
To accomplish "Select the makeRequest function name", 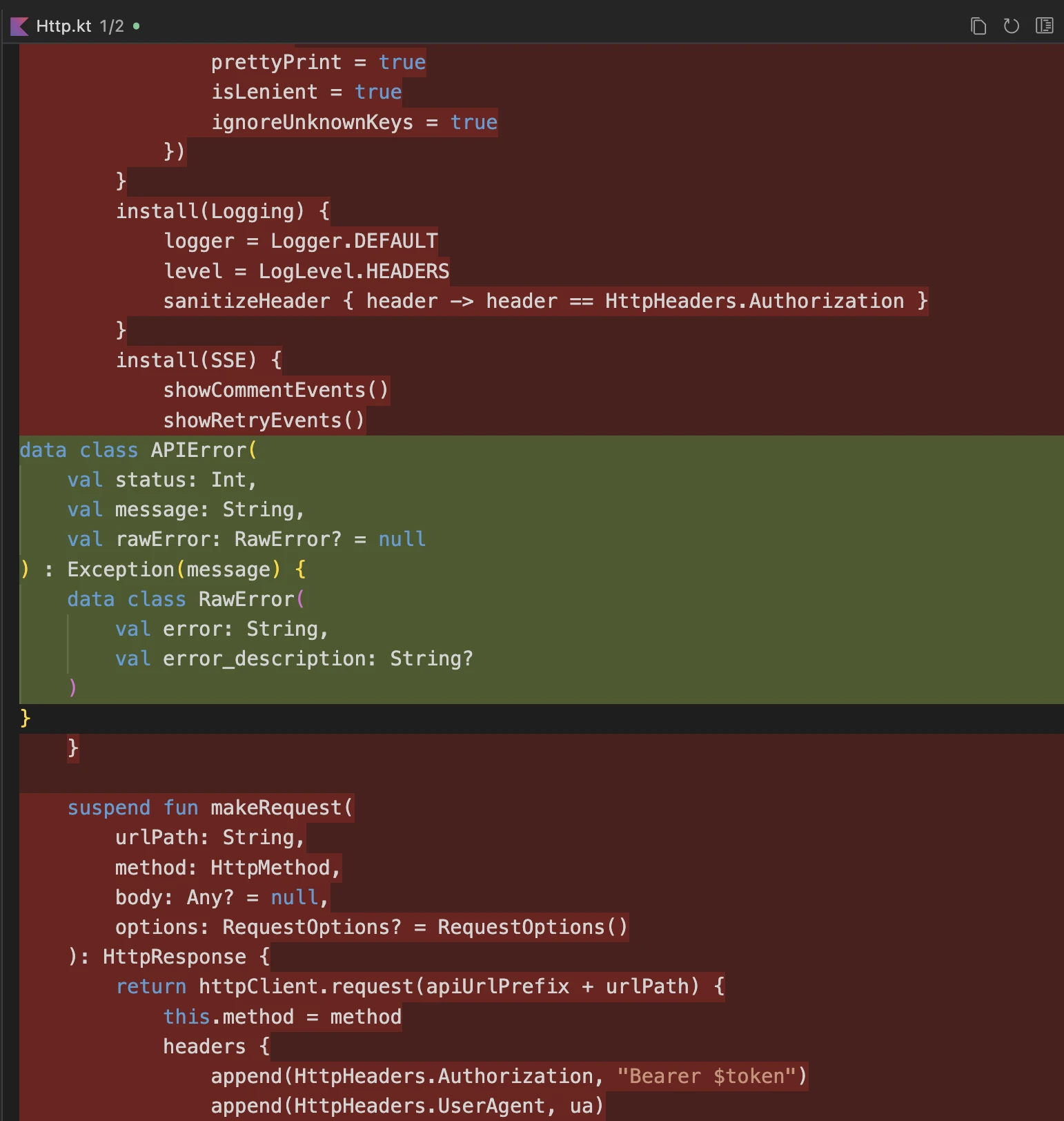I will 276,808.
